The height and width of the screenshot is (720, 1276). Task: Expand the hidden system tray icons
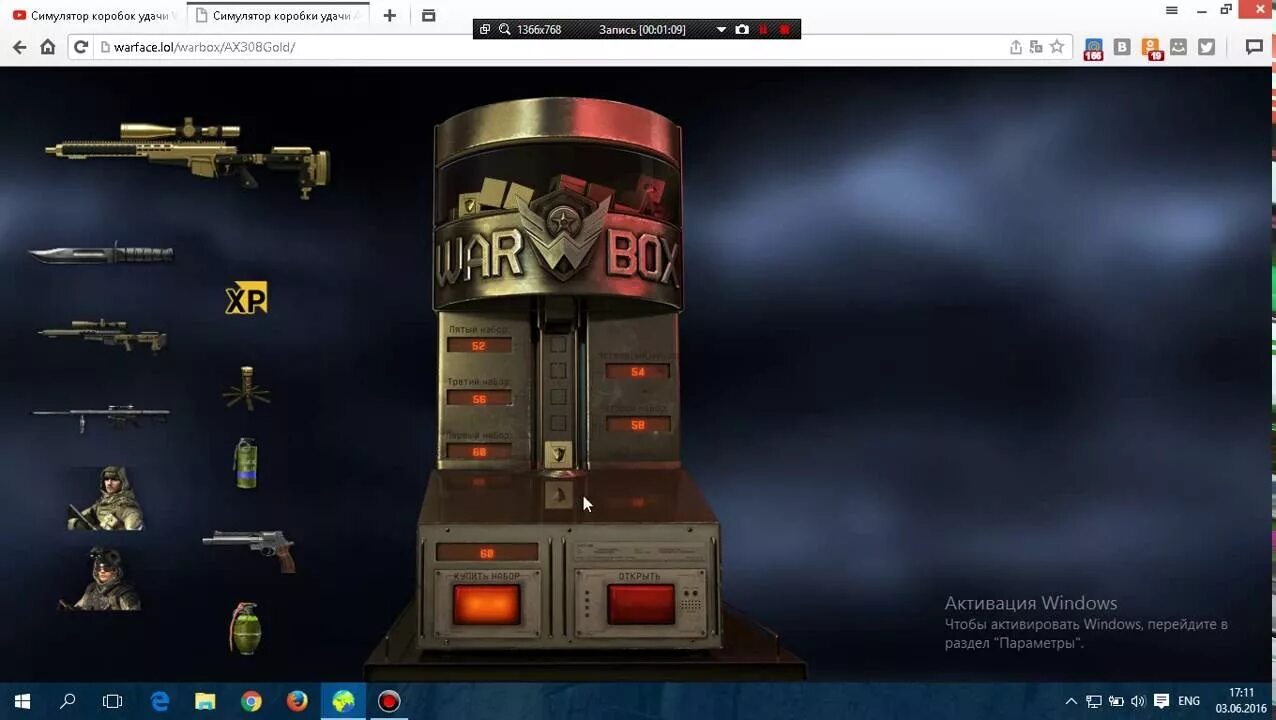pos(1071,701)
